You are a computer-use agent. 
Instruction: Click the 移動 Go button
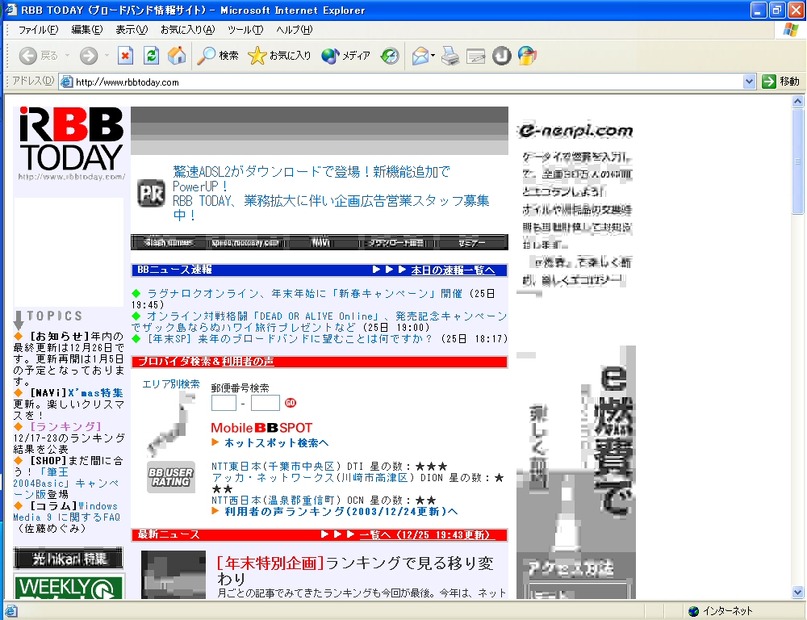[x=781, y=81]
